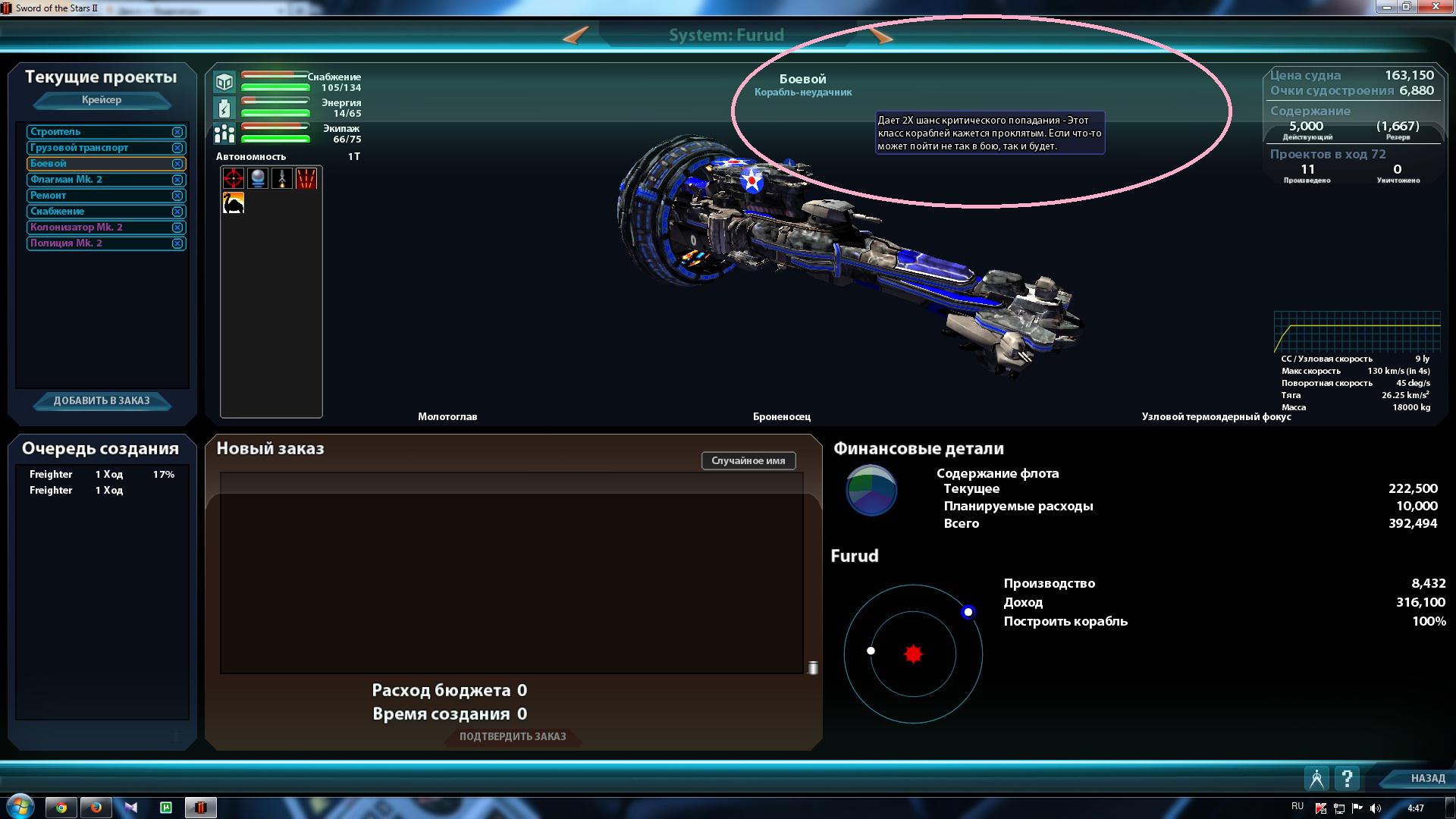Click the Корабль-неудачник trait label

click(x=803, y=92)
